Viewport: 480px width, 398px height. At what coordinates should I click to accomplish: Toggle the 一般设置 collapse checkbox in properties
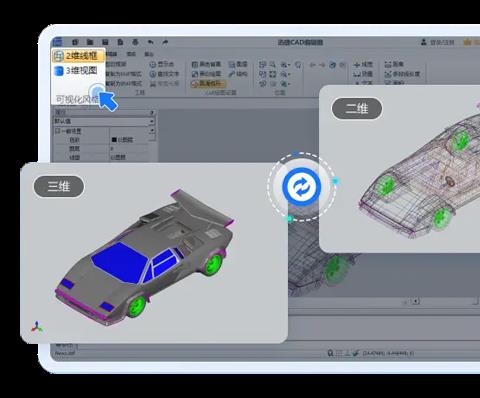coord(57,131)
